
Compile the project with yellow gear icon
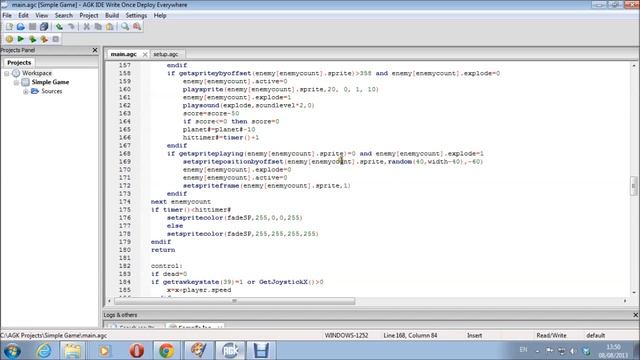tap(9, 39)
